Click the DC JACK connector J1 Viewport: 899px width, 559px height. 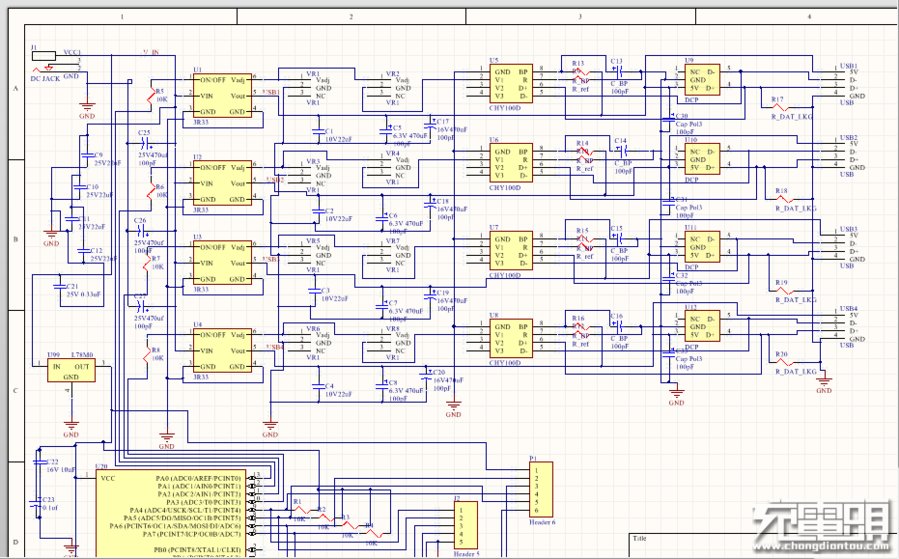[44, 56]
